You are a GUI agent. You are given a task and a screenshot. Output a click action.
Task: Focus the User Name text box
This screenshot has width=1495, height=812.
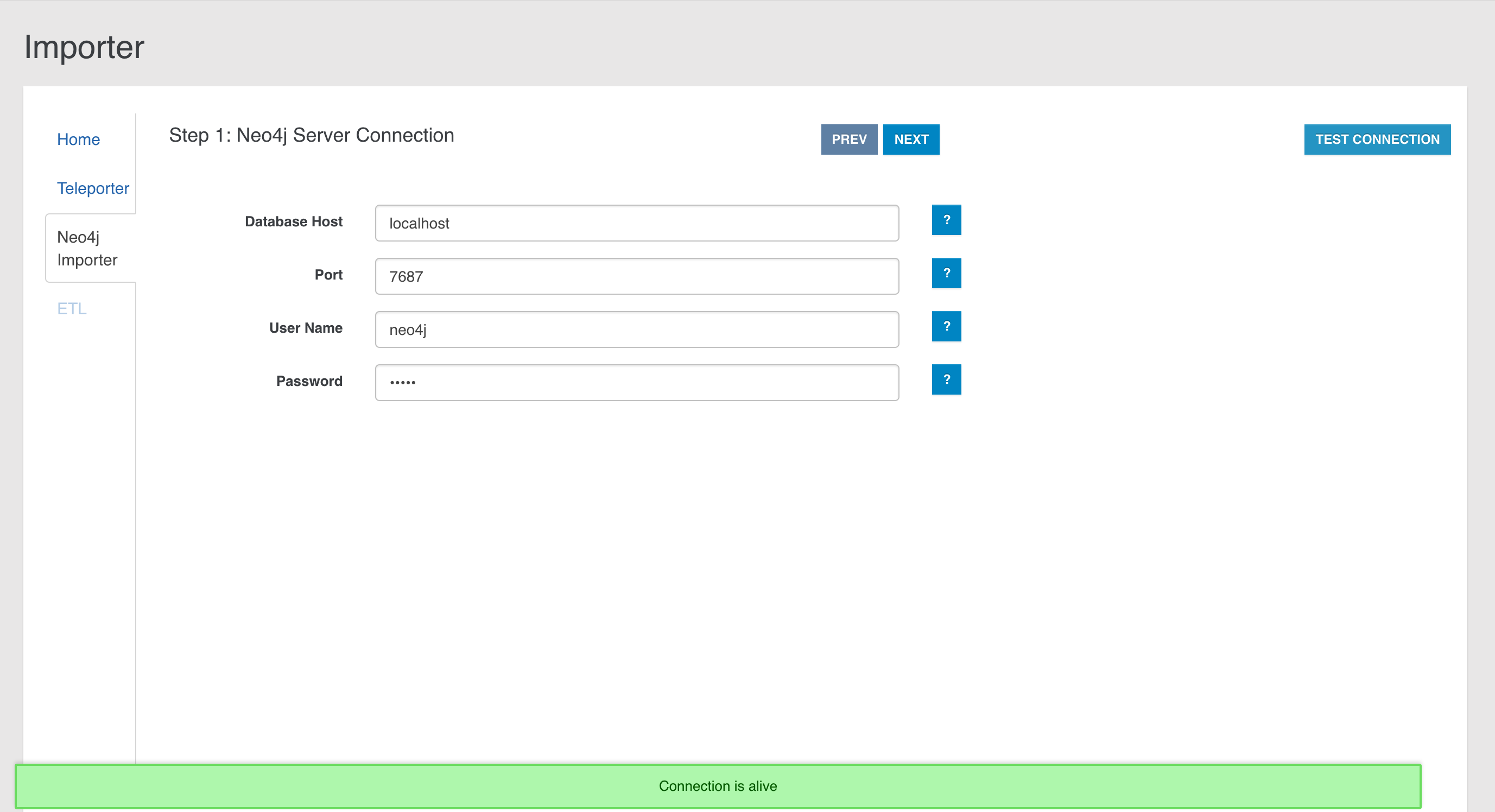pos(637,329)
